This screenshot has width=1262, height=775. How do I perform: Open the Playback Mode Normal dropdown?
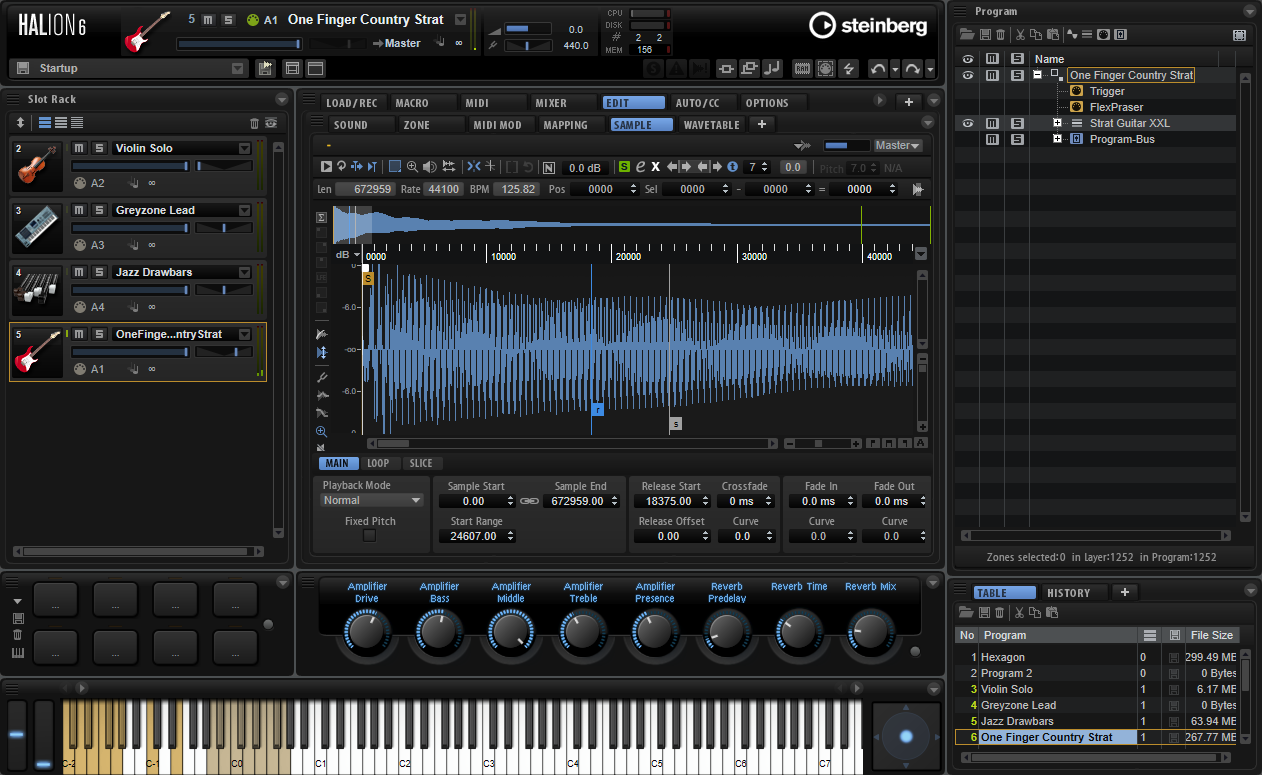coord(372,500)
